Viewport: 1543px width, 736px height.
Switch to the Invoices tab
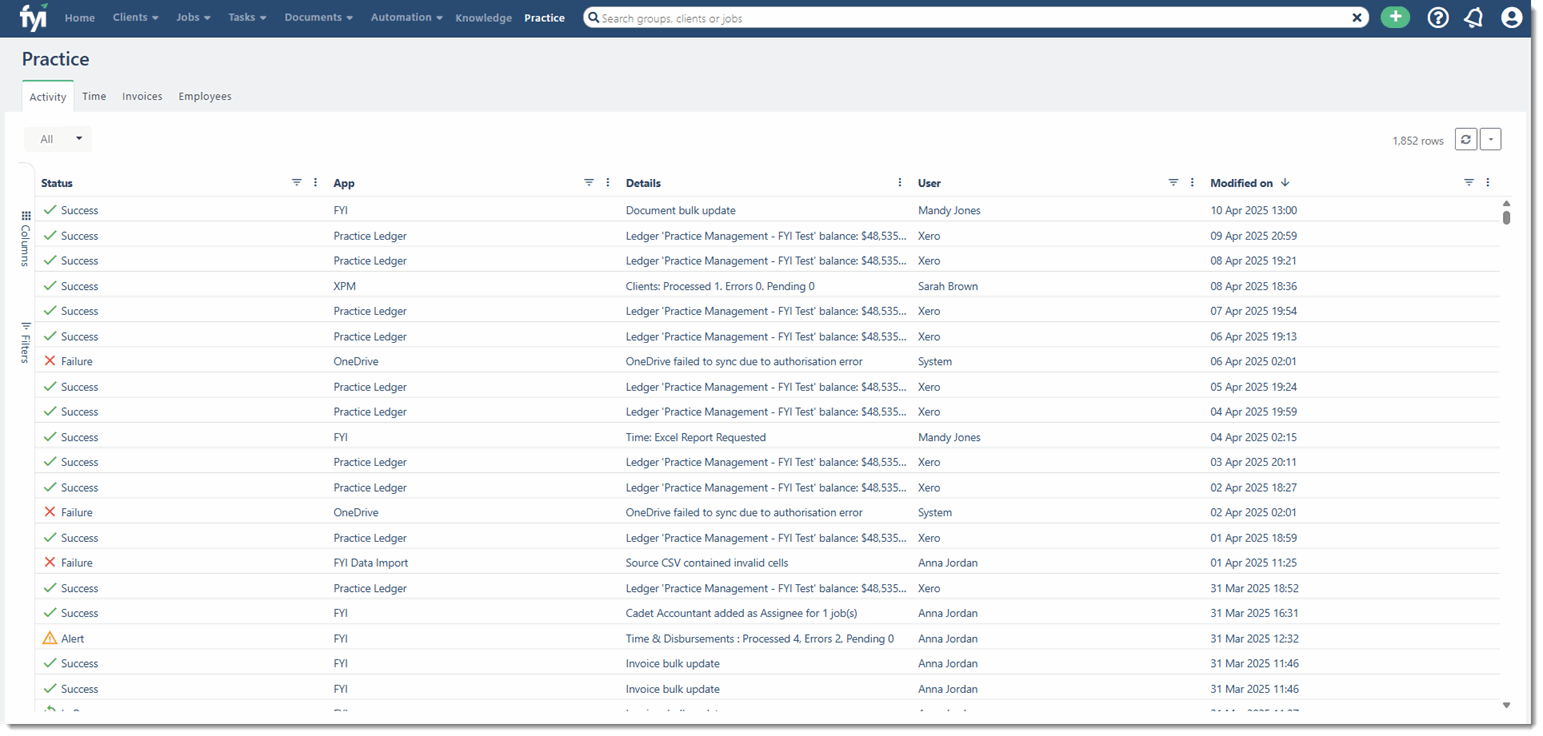pyautogui.click(x=142, y=97)
